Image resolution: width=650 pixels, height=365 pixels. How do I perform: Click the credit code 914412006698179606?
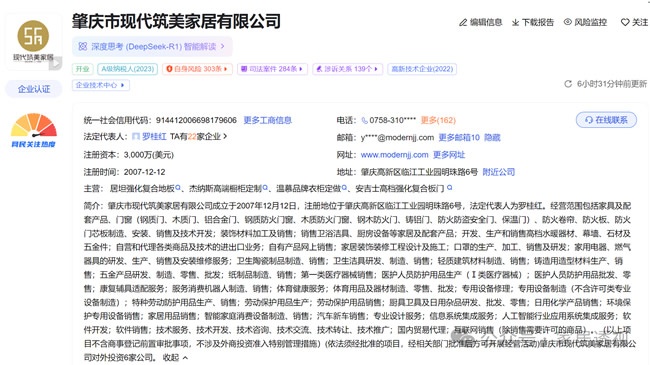196,120
